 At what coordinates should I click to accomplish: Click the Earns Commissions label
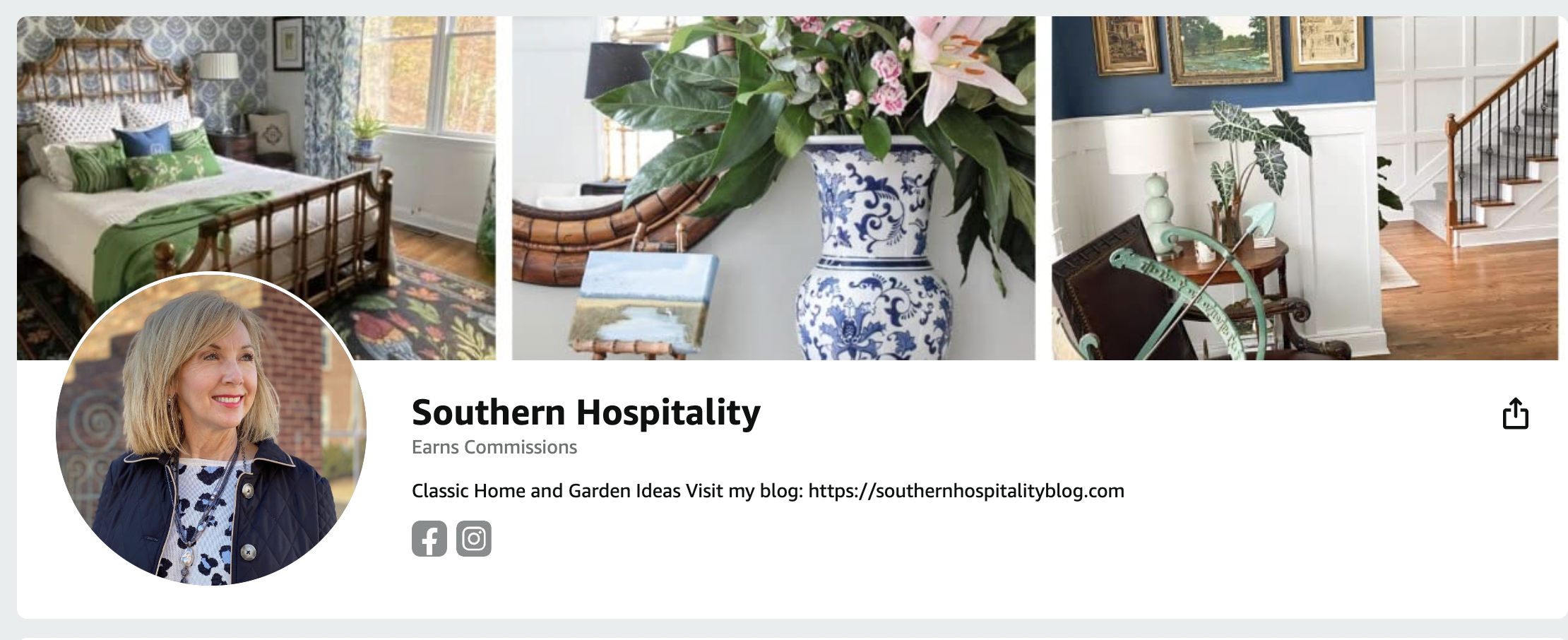click(x=494, y=447)
